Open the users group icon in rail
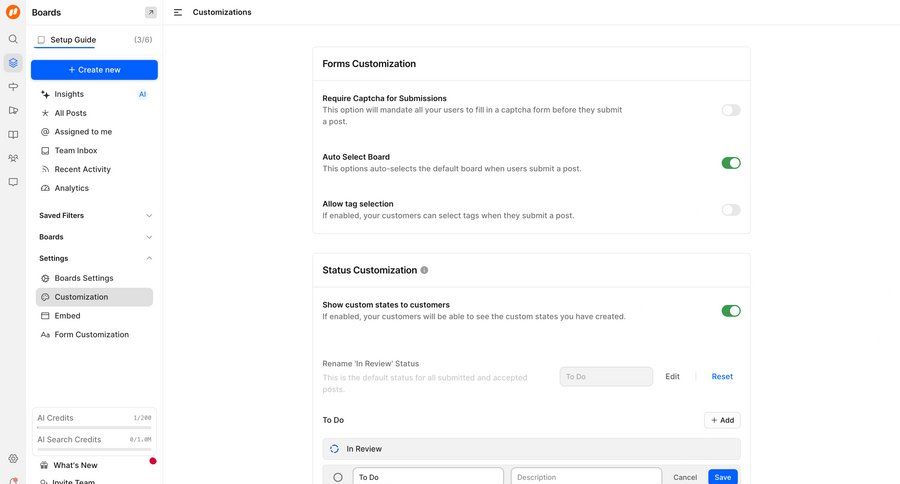Viewport: 900px width, 484px height. [x=13, y=158]
